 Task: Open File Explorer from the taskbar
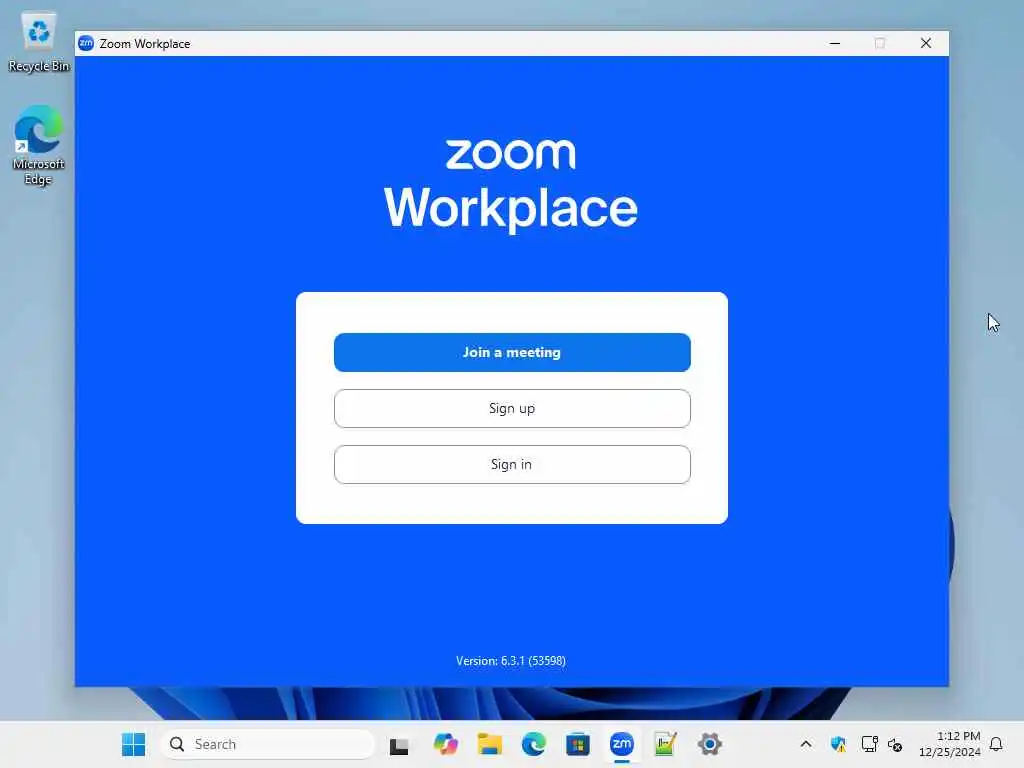[x=490, y=744]
